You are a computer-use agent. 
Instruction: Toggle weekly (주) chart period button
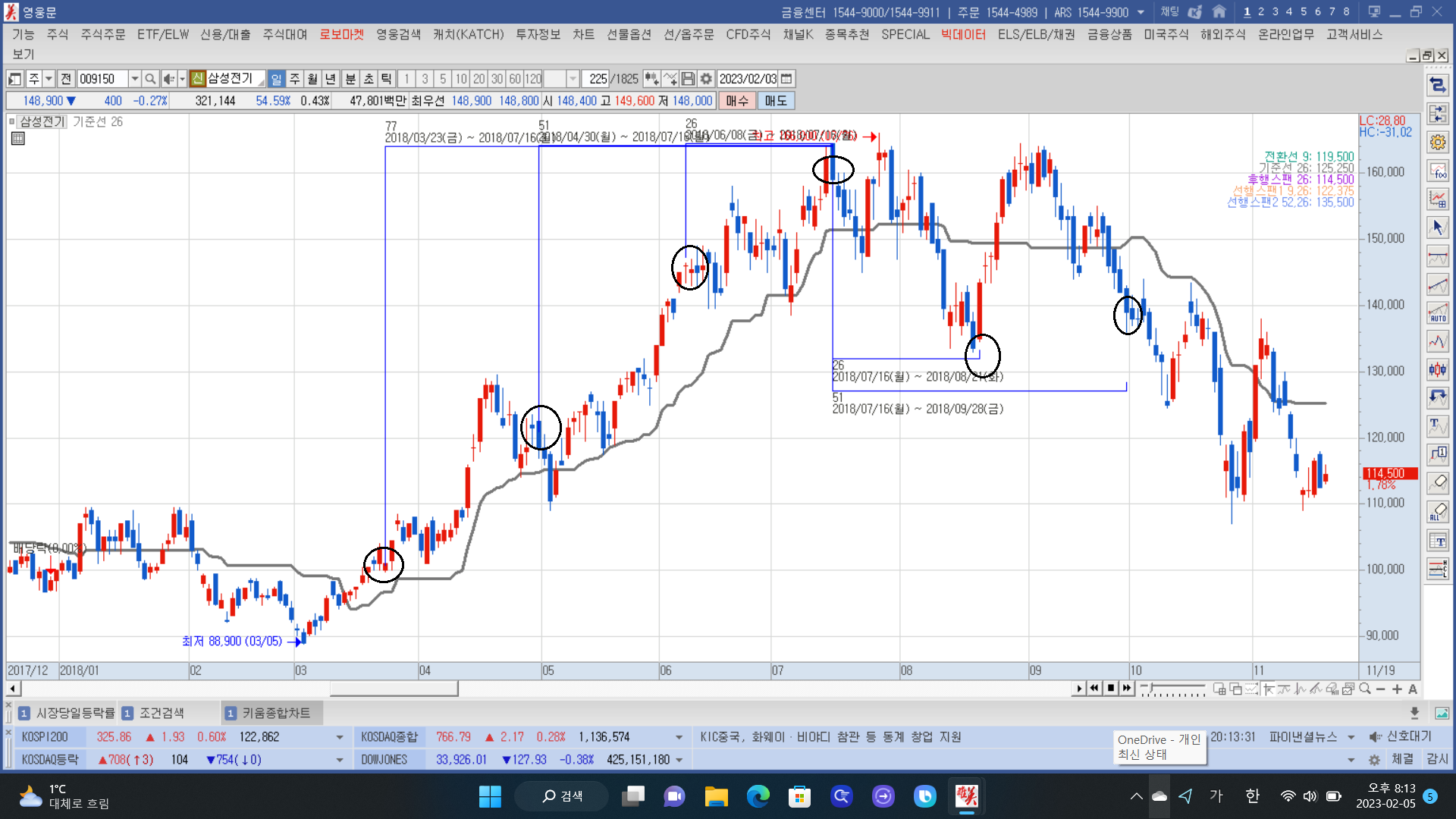(x=295, y=79)
